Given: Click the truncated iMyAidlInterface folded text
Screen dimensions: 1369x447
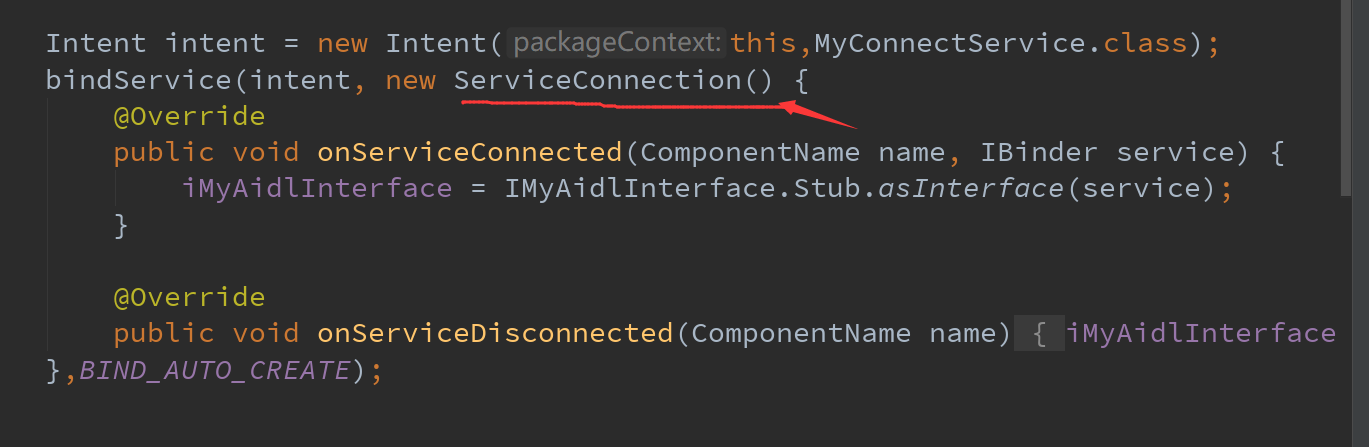Looking at the screenshot, I should point(1200,333).
